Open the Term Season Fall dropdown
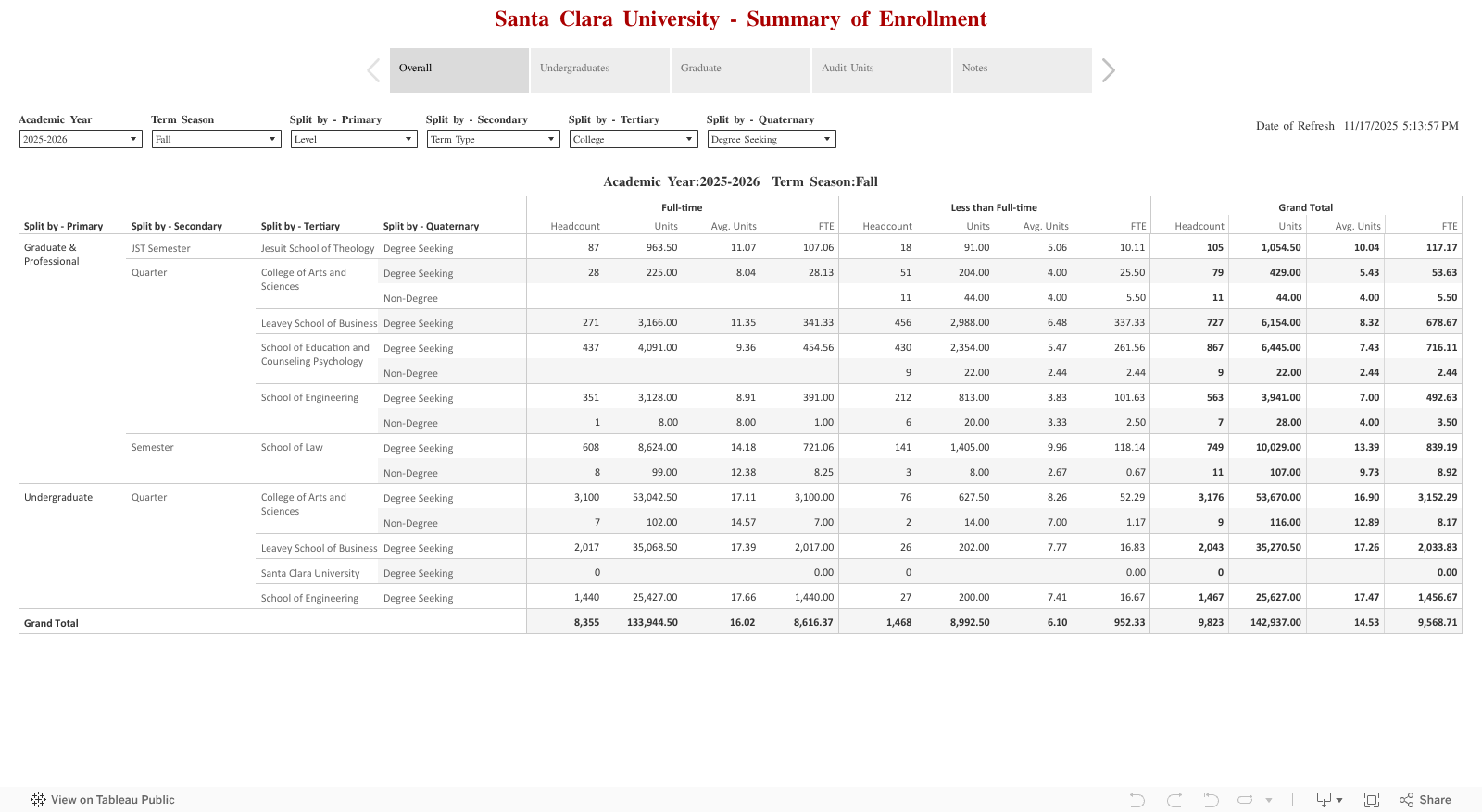 click(216, 139)
